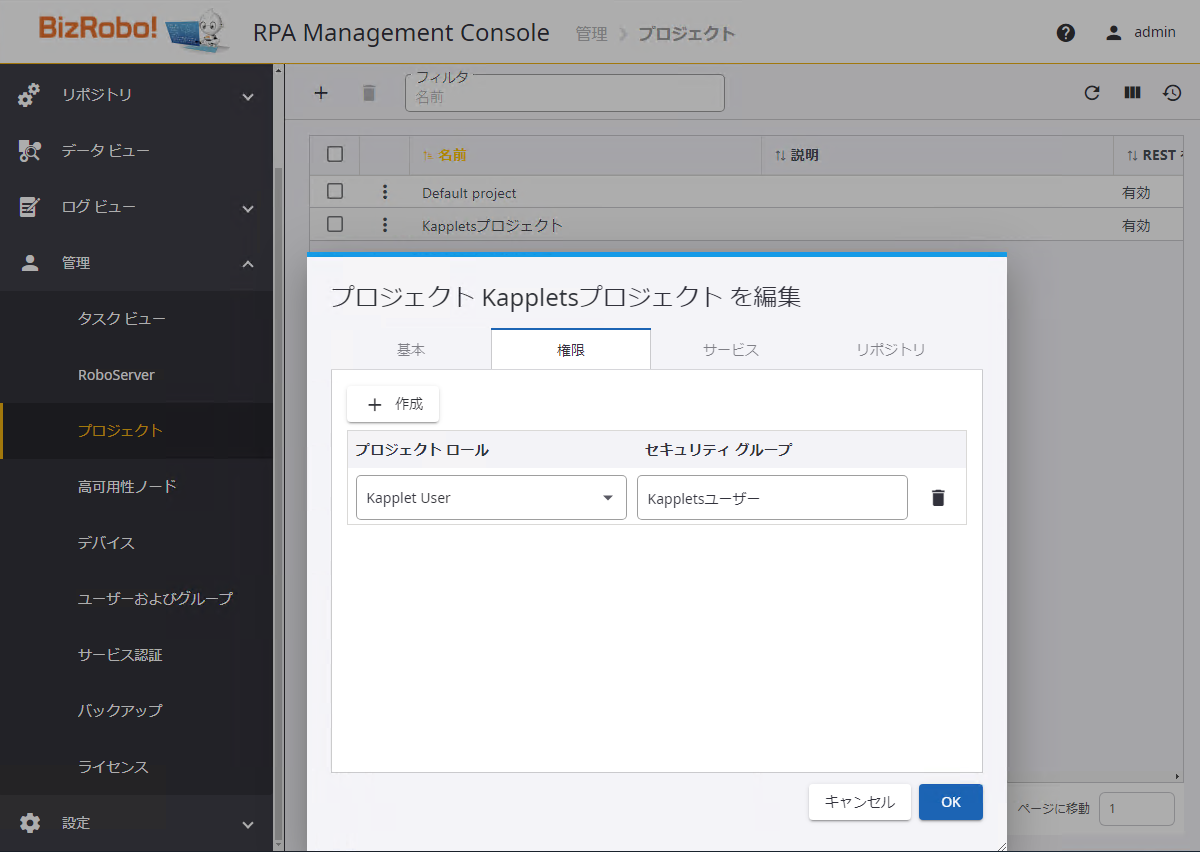Focus the フィルタ name input field

pyautogui.click(x=564, y=93)
